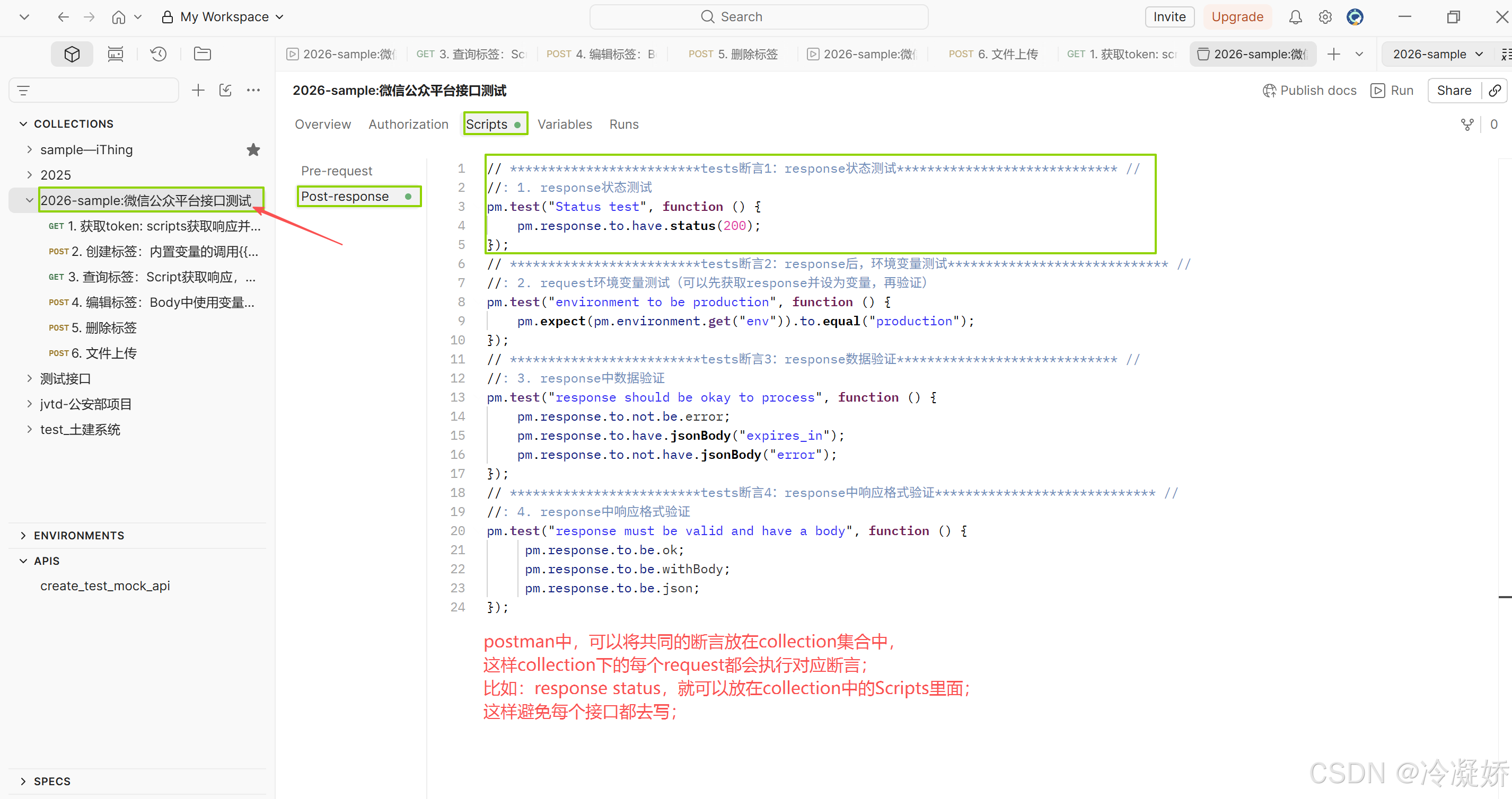1512x799 pixels.
Task: Open the GET 1. 获取token tab
Action: click(1122, 54)
